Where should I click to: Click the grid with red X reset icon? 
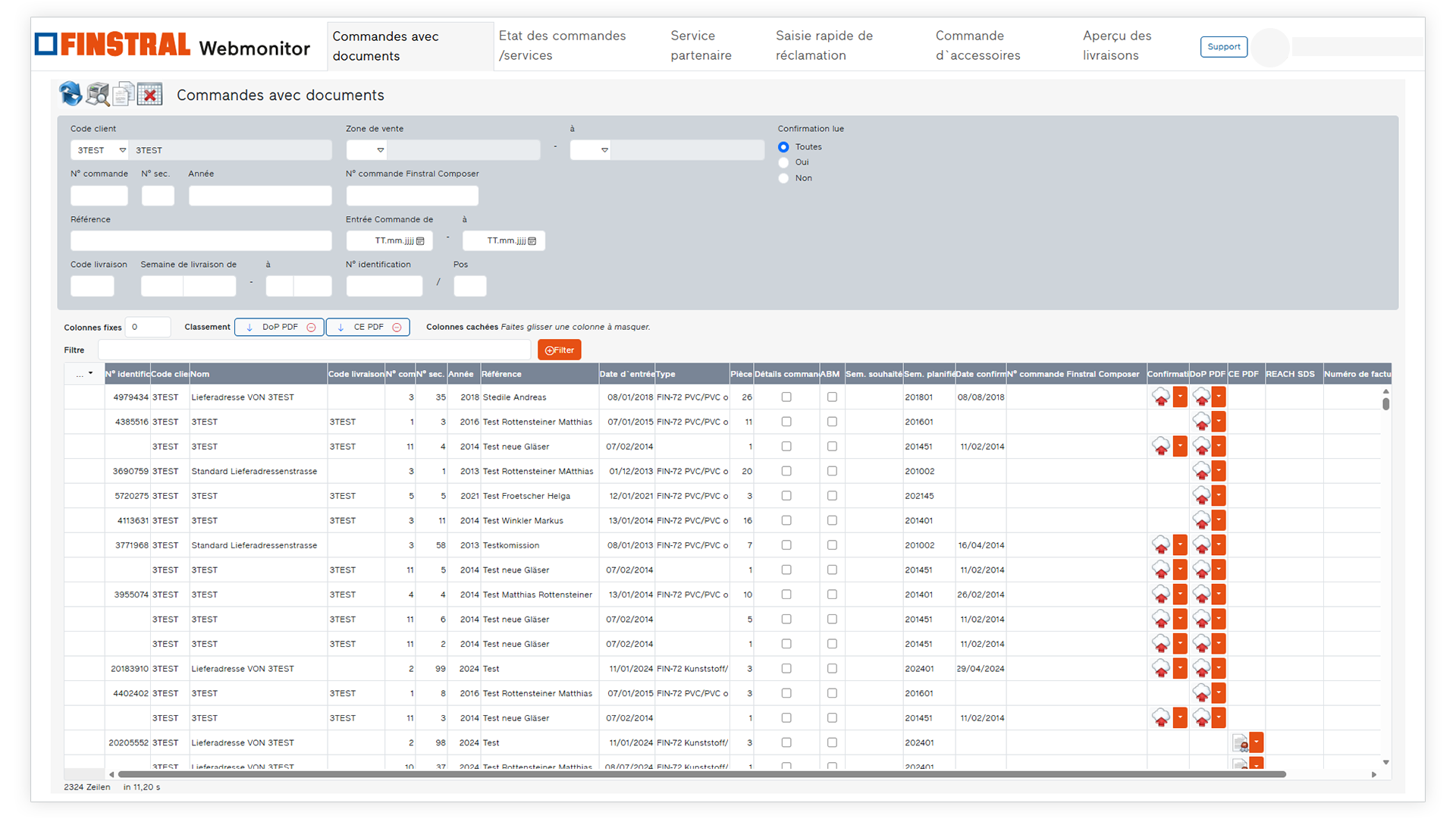click(x=149, y=94)
